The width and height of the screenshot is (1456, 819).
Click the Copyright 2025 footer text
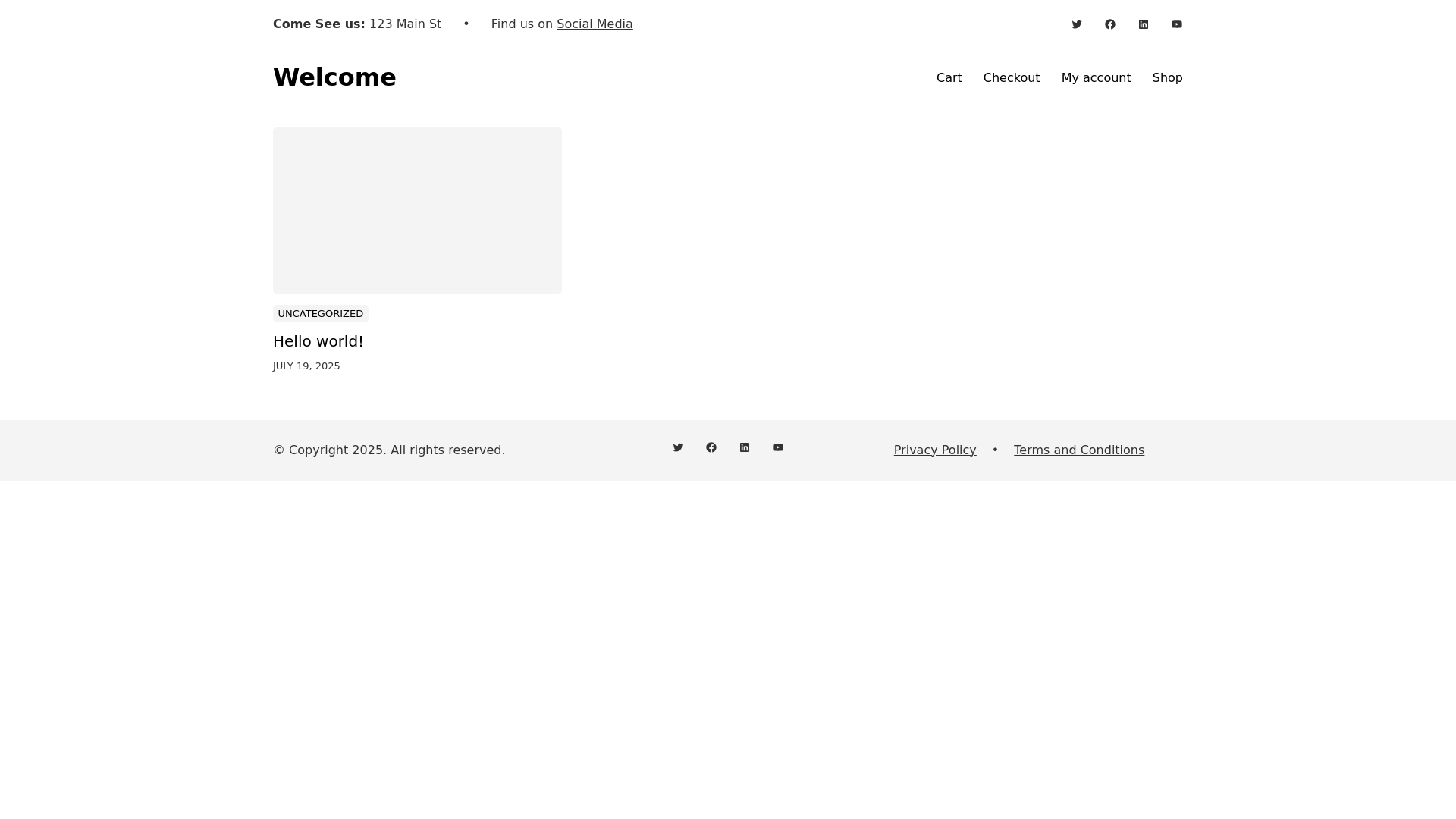(x=389, y=450)
